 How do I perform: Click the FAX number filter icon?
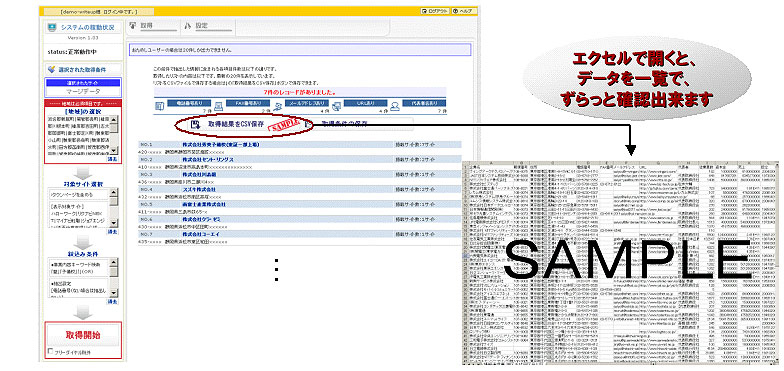(218, 106)
